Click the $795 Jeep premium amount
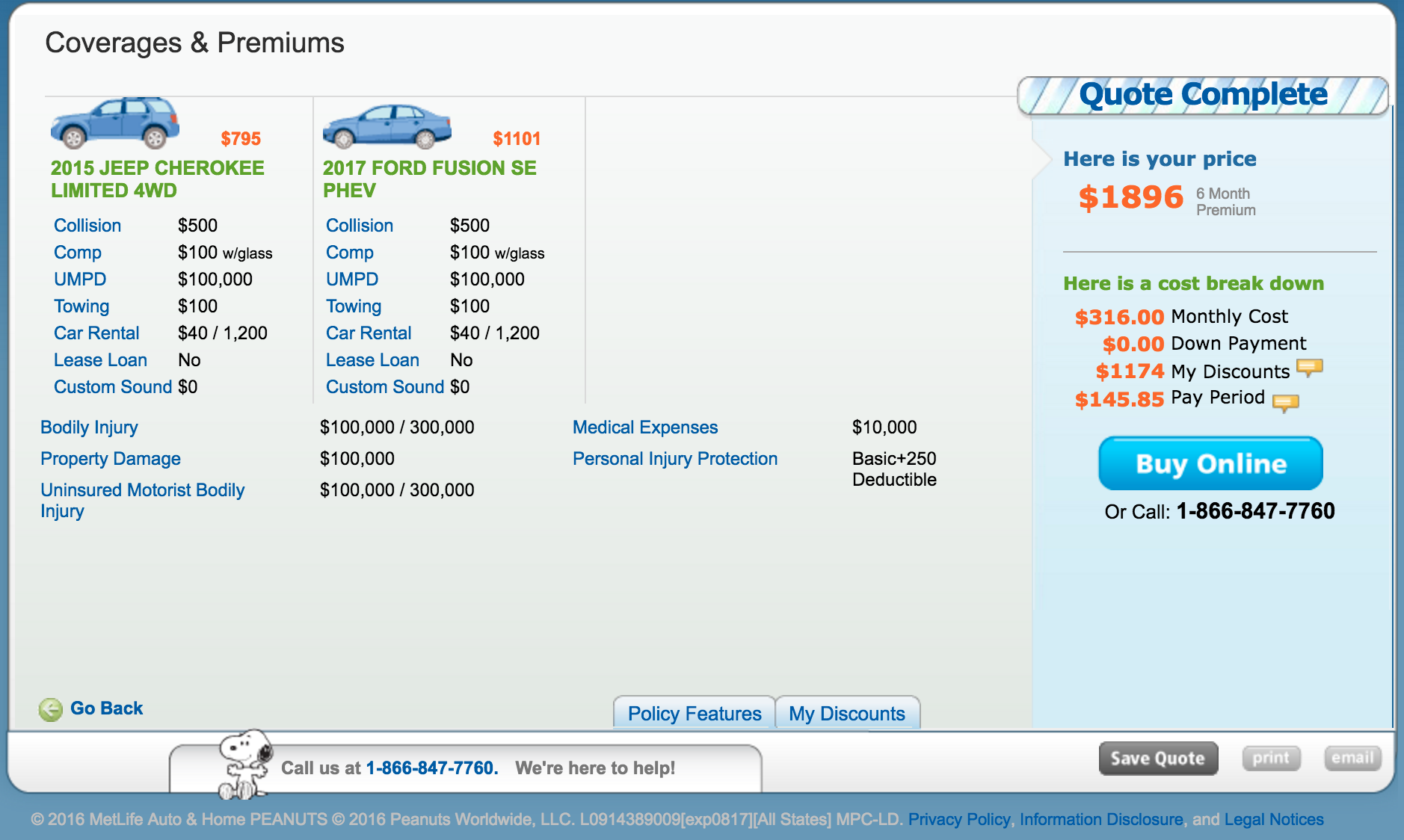The image size is (1404, 840). pyautogui.click(x=241, y=139)
